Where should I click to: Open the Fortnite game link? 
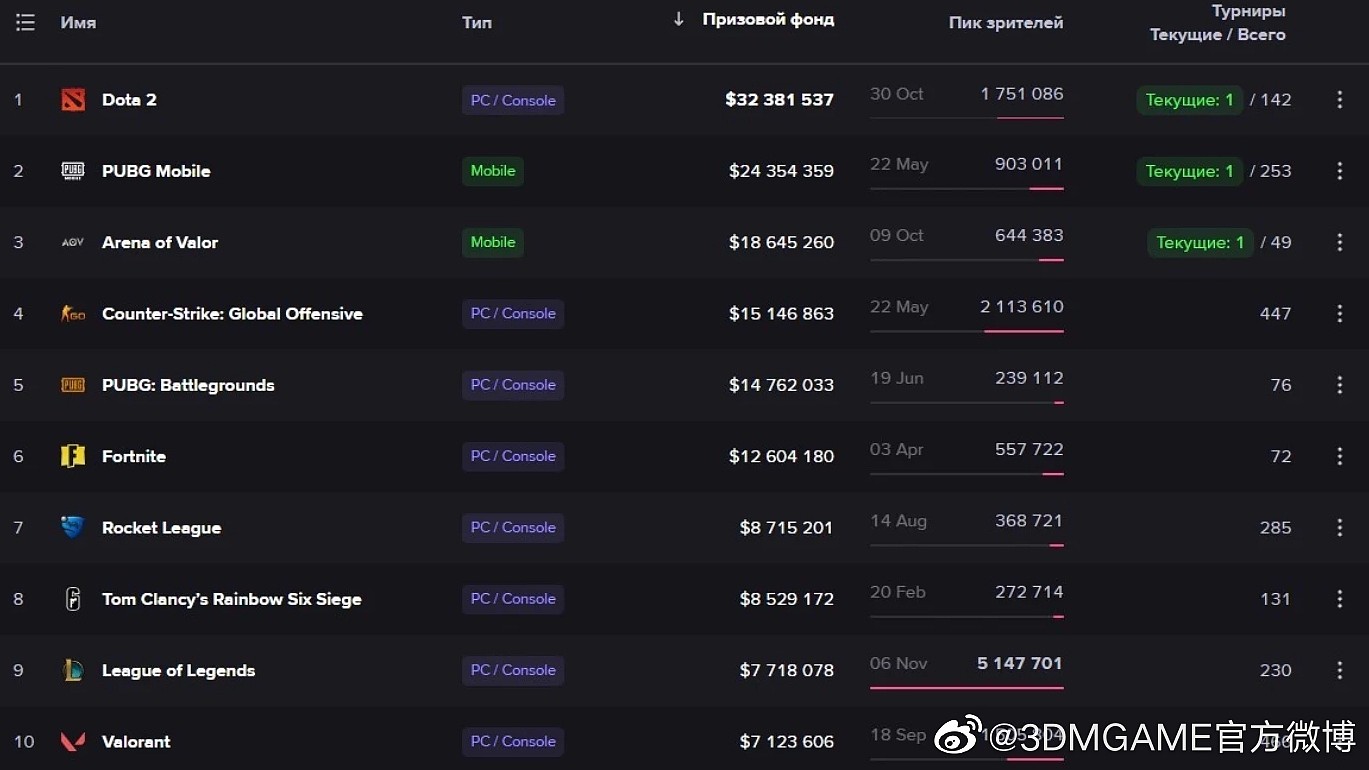[134, 456]
